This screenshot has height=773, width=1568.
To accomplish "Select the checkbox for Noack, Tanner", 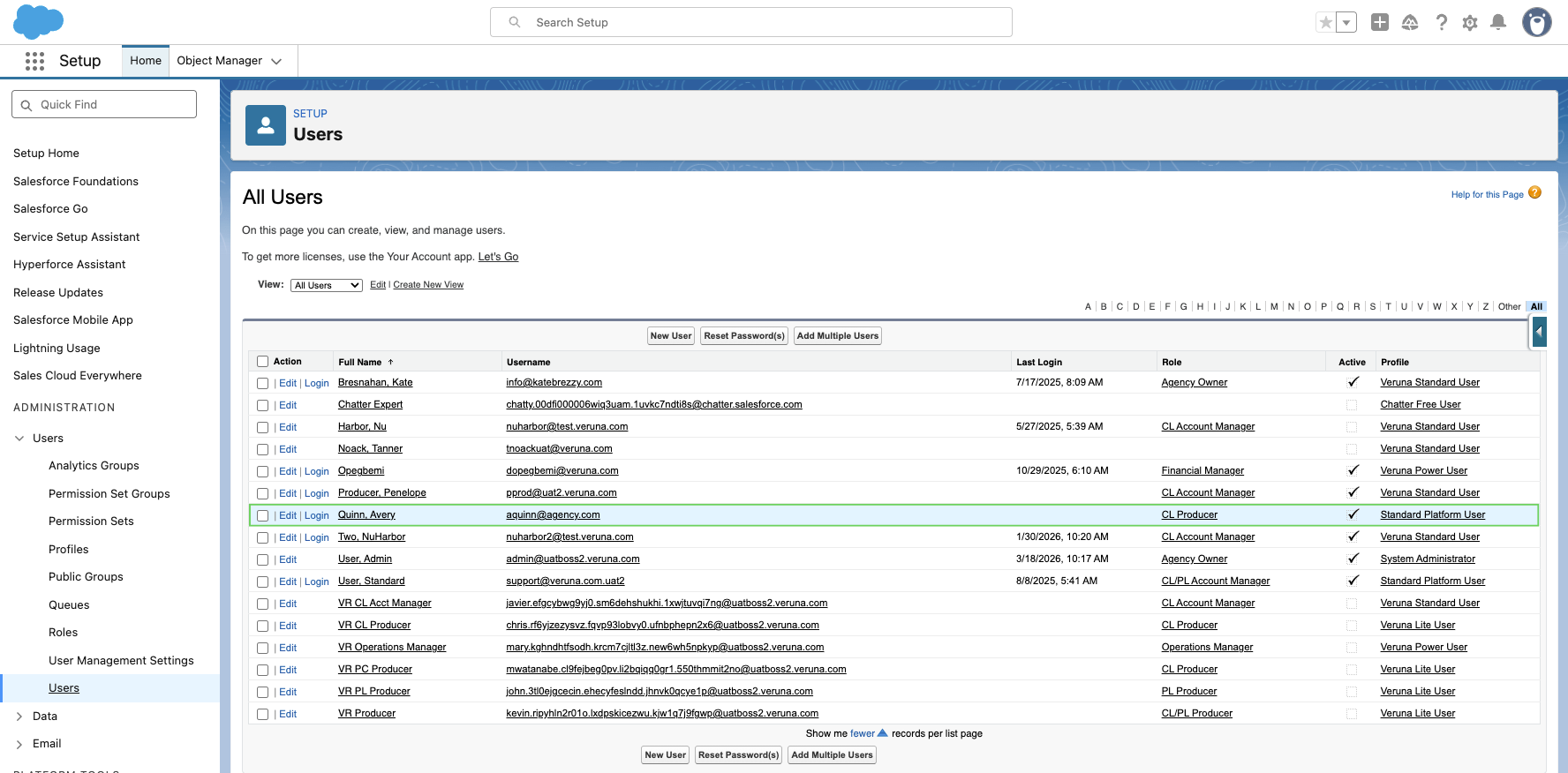I will pyautogui.click(x=262, y=449).
